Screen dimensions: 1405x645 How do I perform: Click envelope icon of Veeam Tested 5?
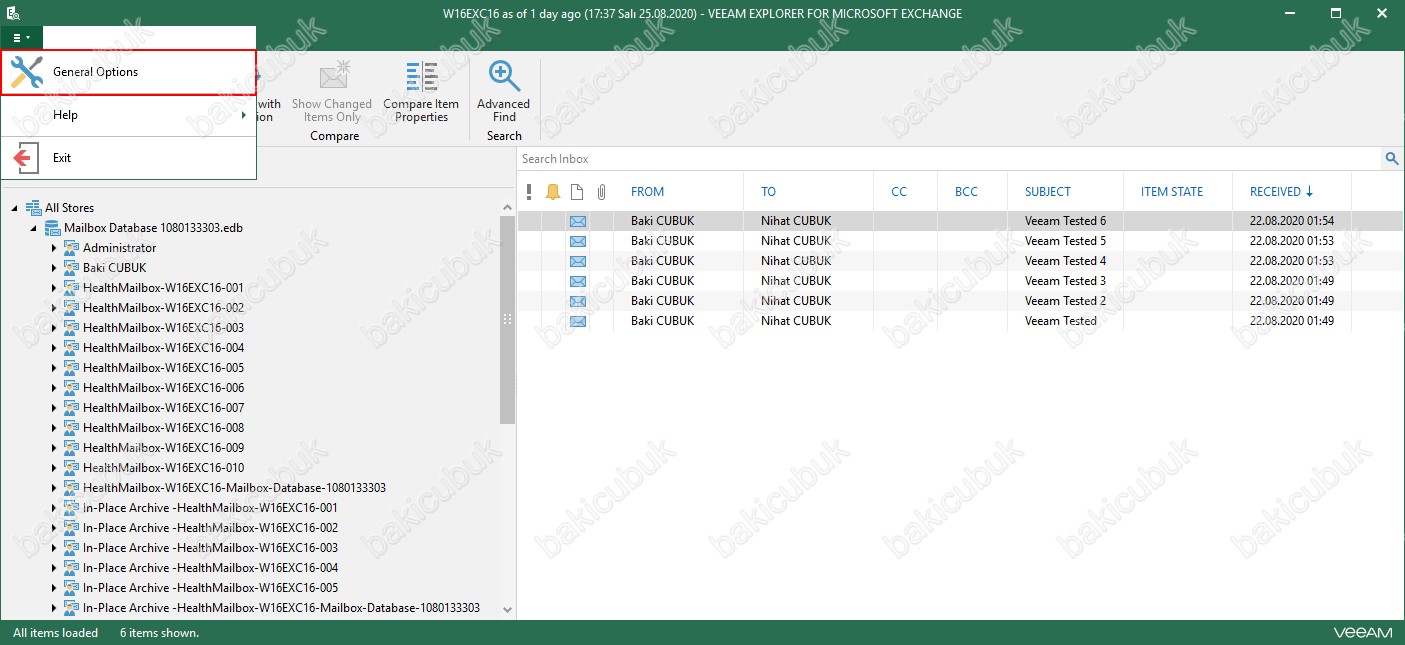[x=578, y=241]
